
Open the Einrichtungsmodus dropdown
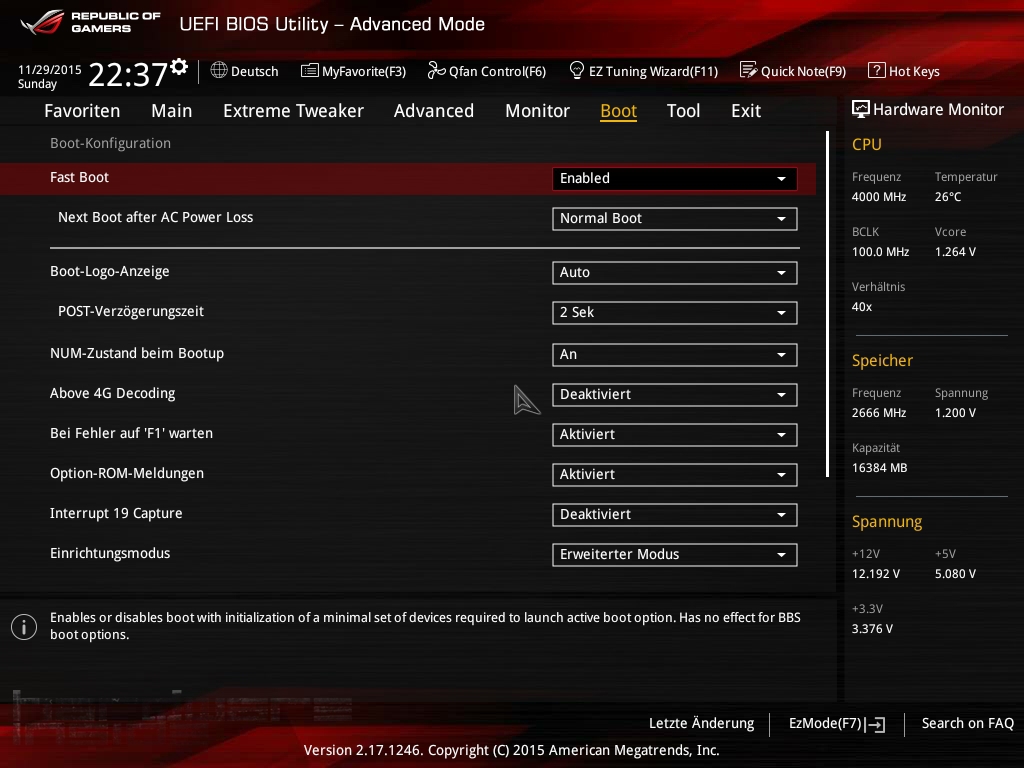[675, 554]
